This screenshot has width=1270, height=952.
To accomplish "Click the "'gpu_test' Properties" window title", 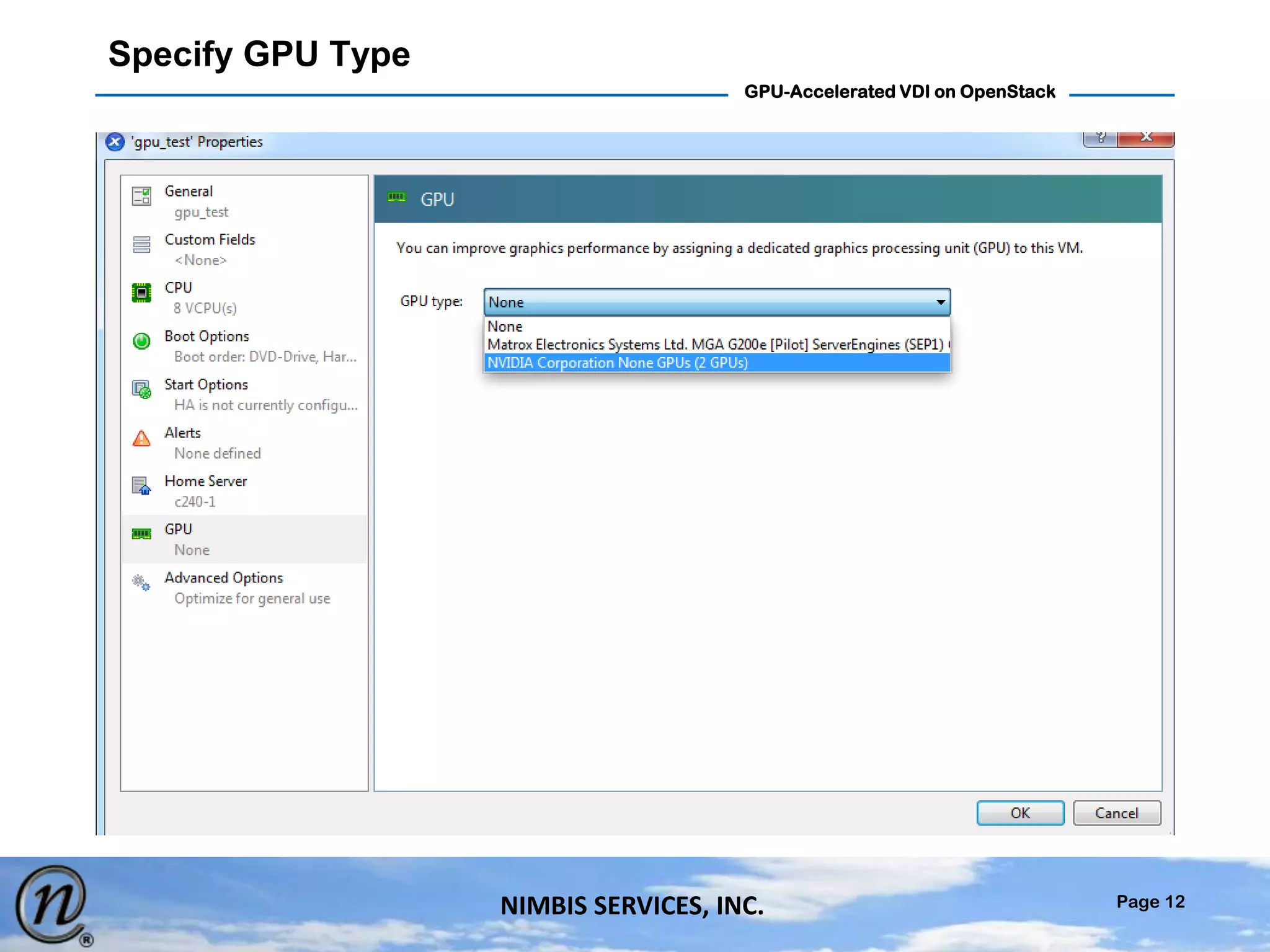I will (x=197, y=142).
